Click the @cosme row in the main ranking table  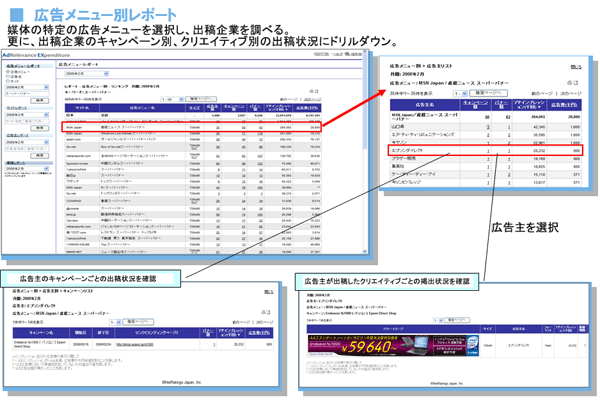pyautogui.click(x=193, y=209)
